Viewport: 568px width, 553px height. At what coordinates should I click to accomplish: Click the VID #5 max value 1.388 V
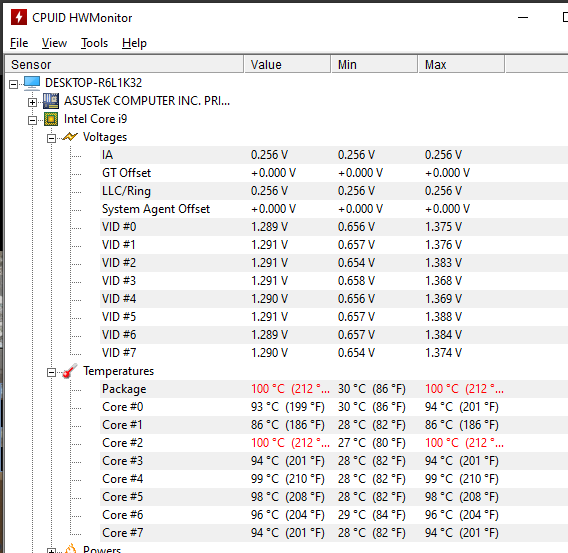443,317
